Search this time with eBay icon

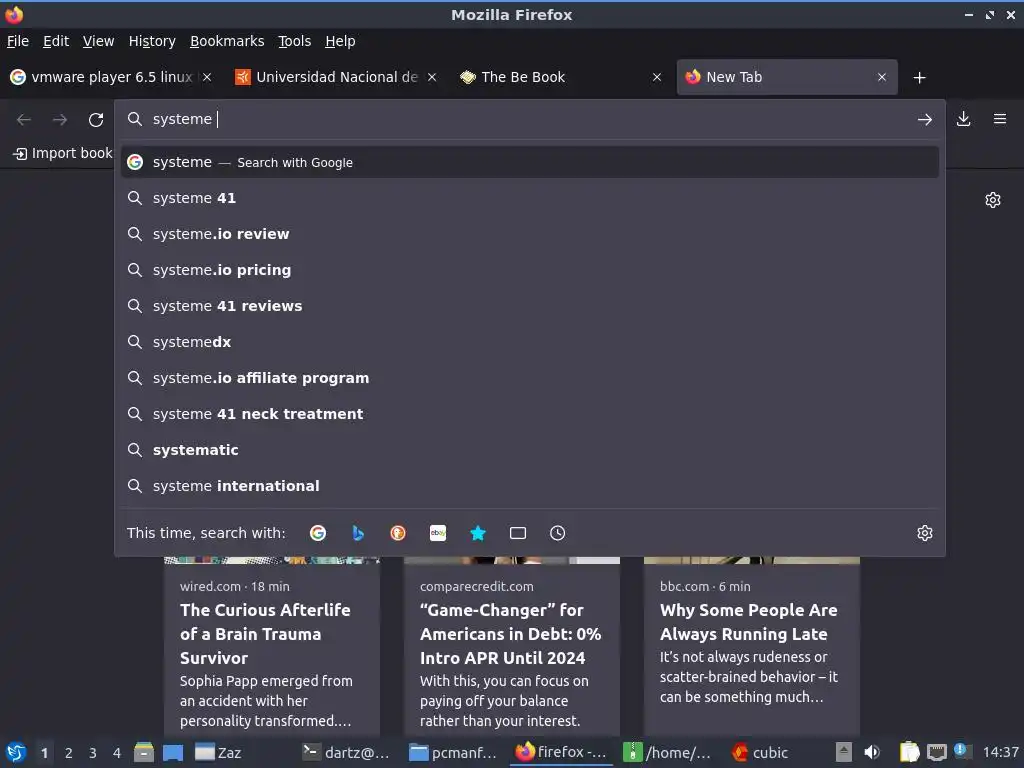coord(438,533)
